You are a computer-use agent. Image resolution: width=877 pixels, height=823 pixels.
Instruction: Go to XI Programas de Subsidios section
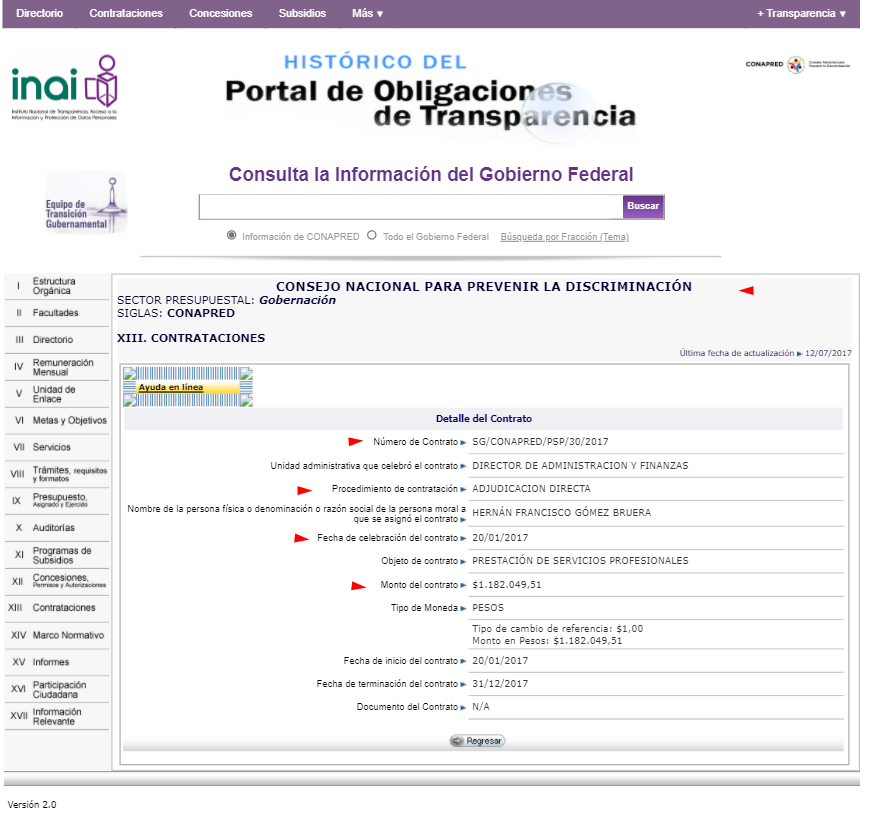[56, 555]
